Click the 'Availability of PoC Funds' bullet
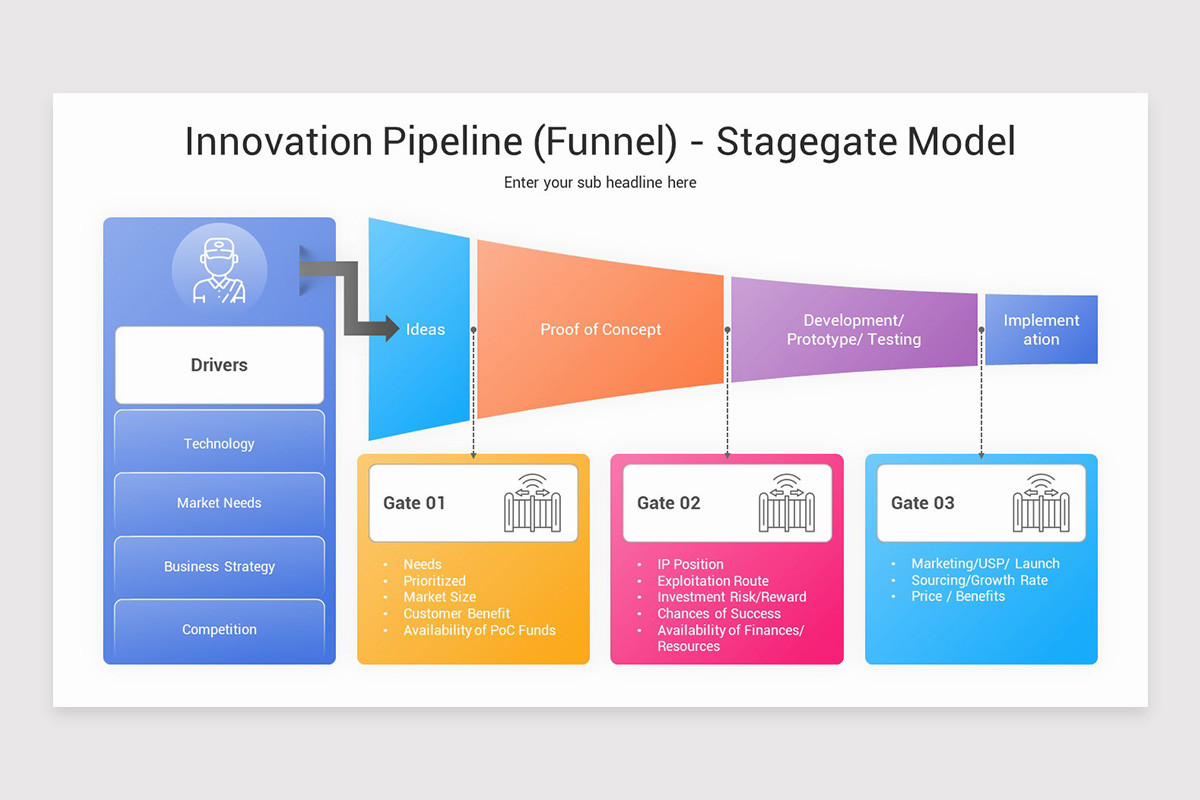This screenshot has height=800, width=1200. click(x=479, y=630)
